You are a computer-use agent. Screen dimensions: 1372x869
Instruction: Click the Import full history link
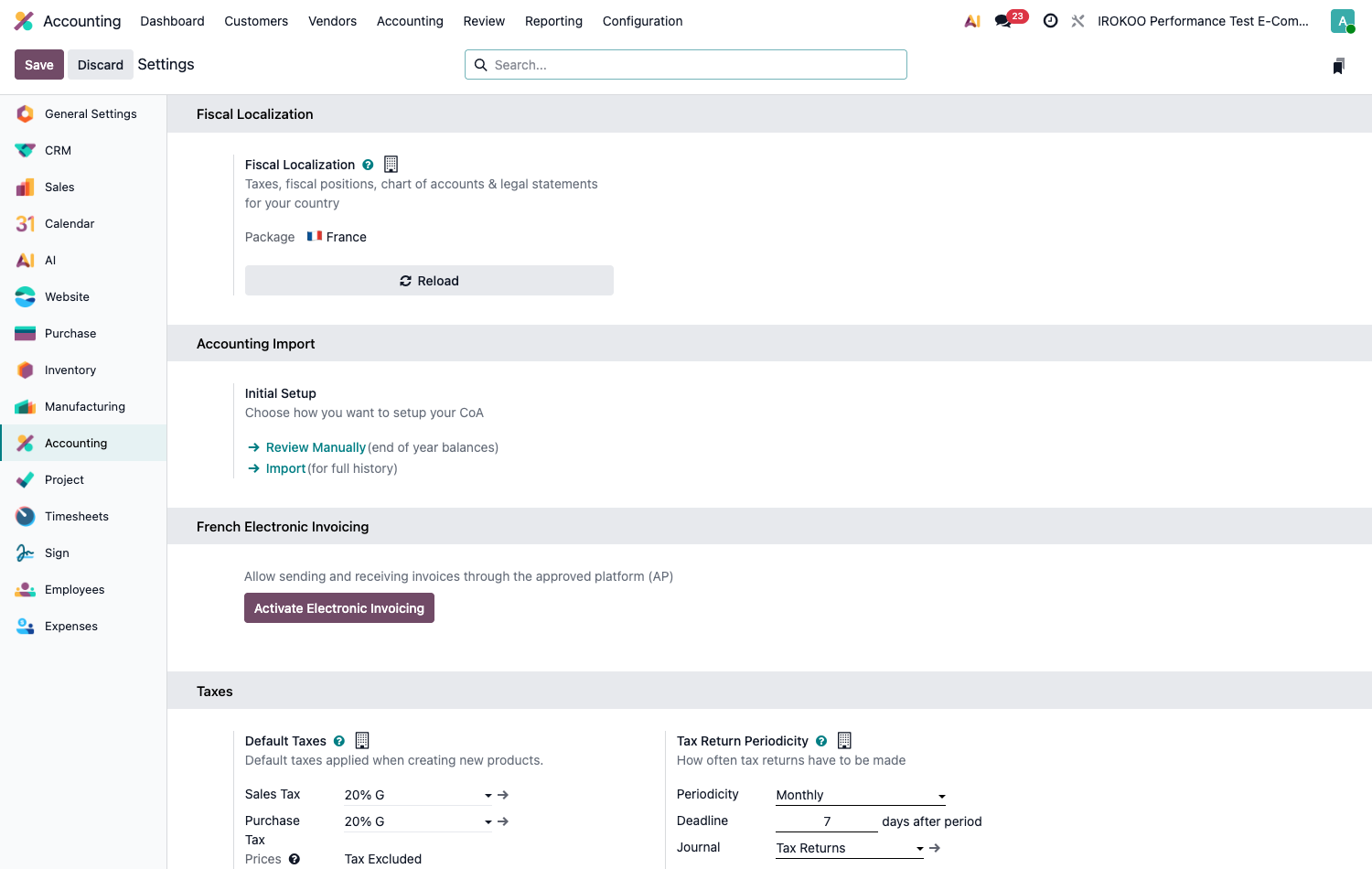(x=285, y=468)
